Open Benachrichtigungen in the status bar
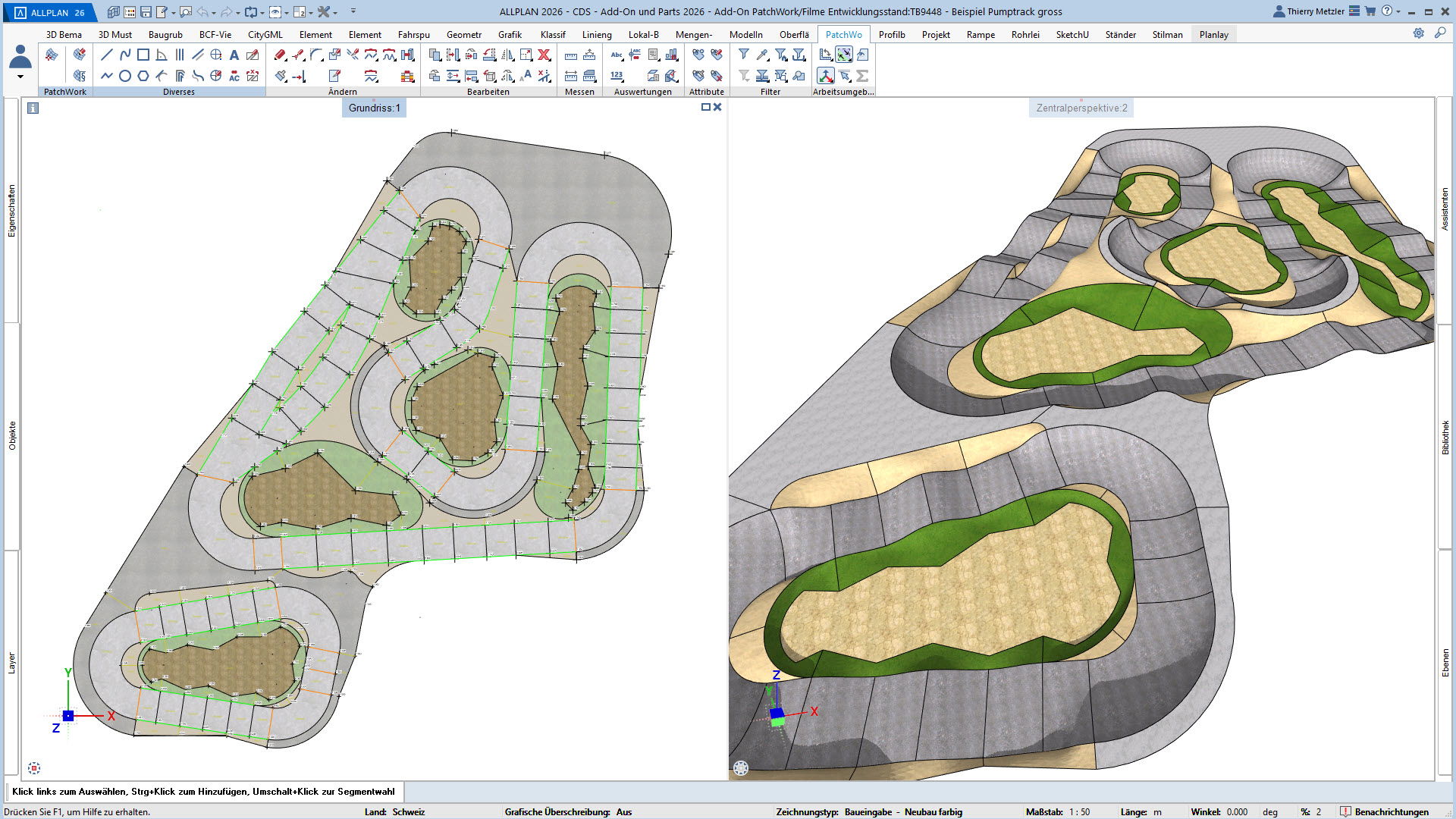Viewport: 1456px width, 819px height. 1384,811
